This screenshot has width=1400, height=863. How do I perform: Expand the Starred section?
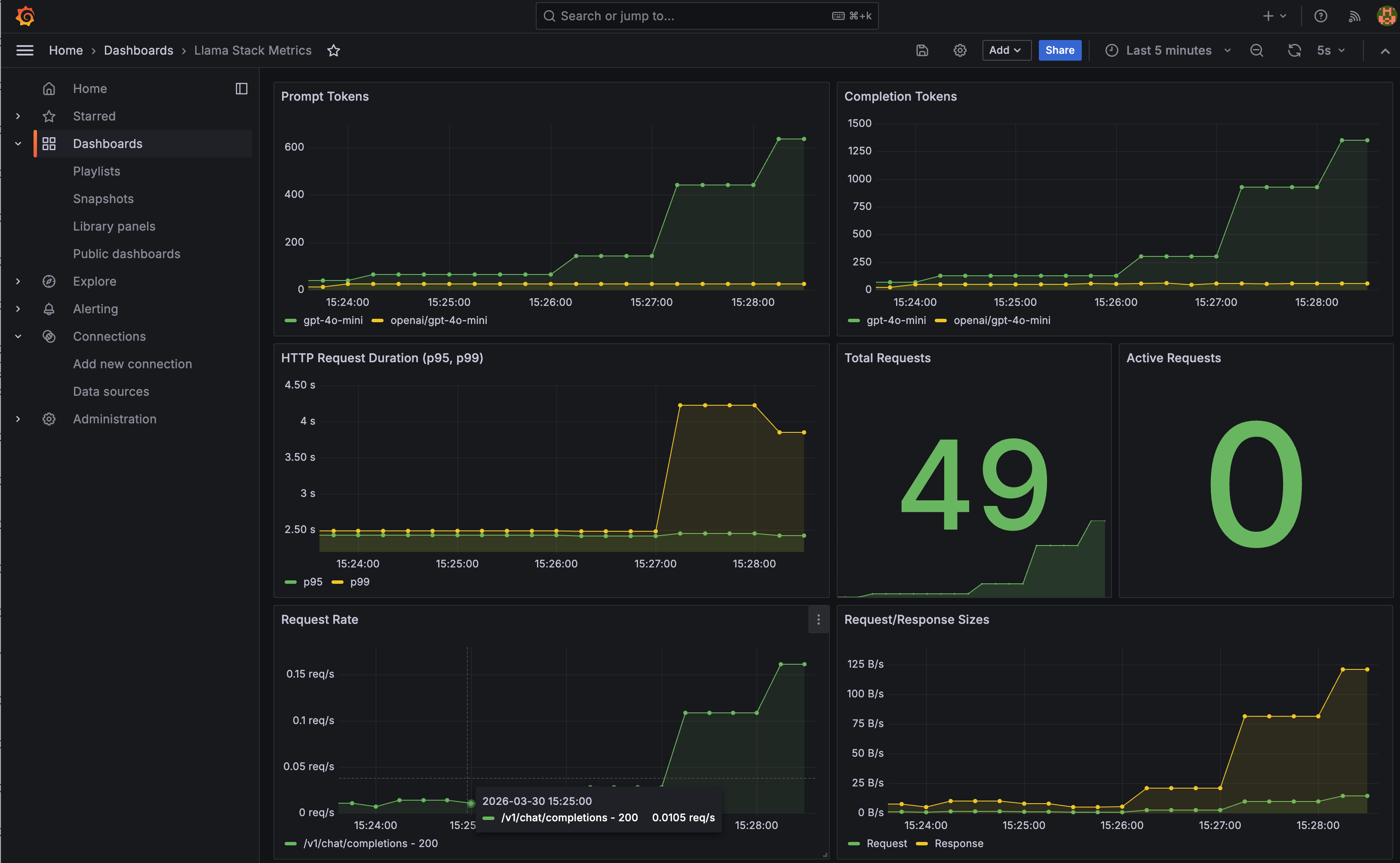(18, 116)
